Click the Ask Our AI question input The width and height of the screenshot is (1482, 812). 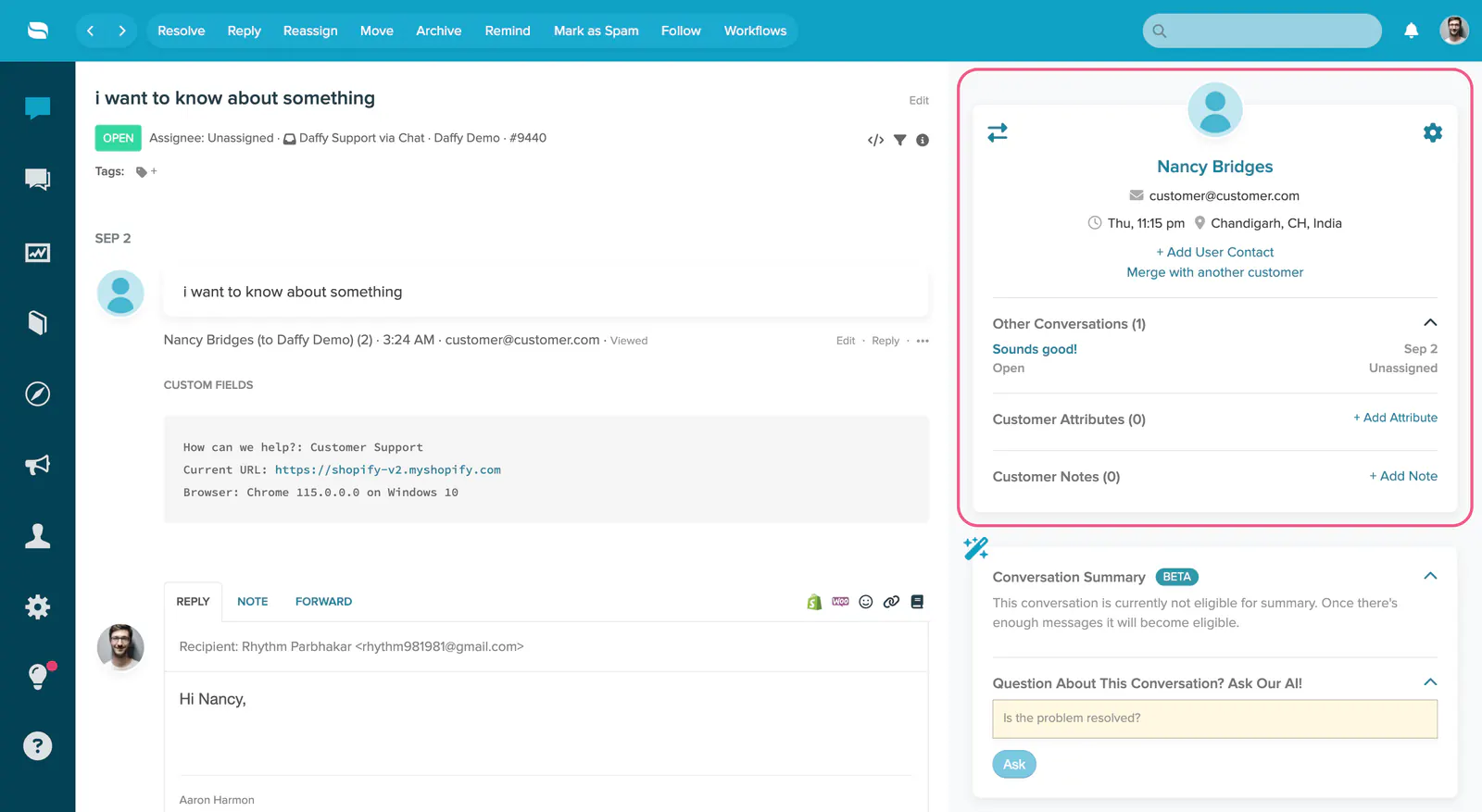tap(1214, 718)
